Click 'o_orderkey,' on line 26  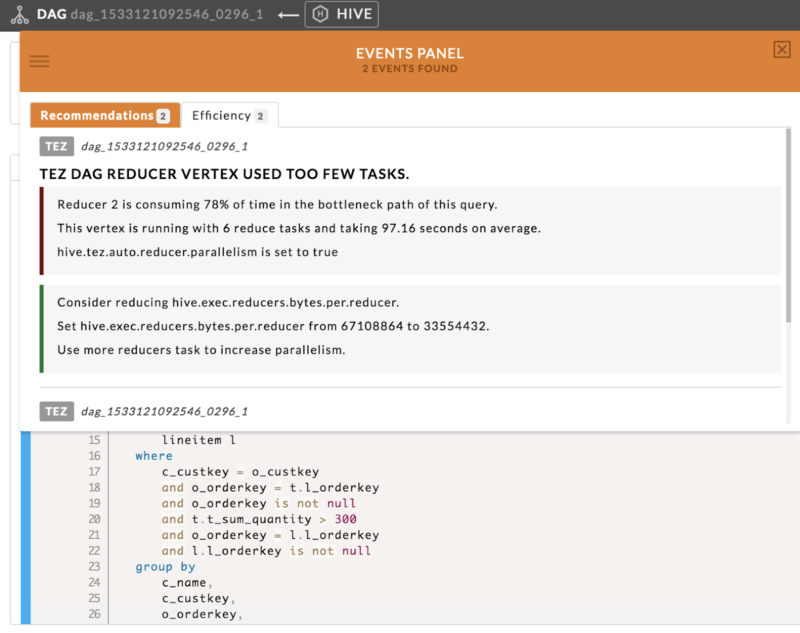click(x=202, y=614)
